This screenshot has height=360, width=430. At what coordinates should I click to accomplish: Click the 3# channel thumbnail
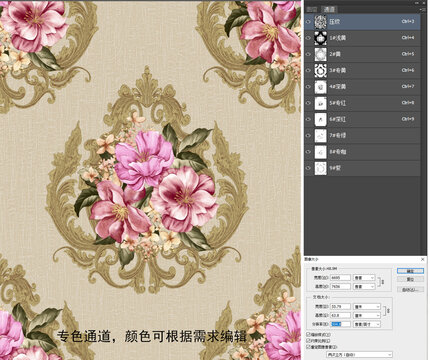[320, 70]
